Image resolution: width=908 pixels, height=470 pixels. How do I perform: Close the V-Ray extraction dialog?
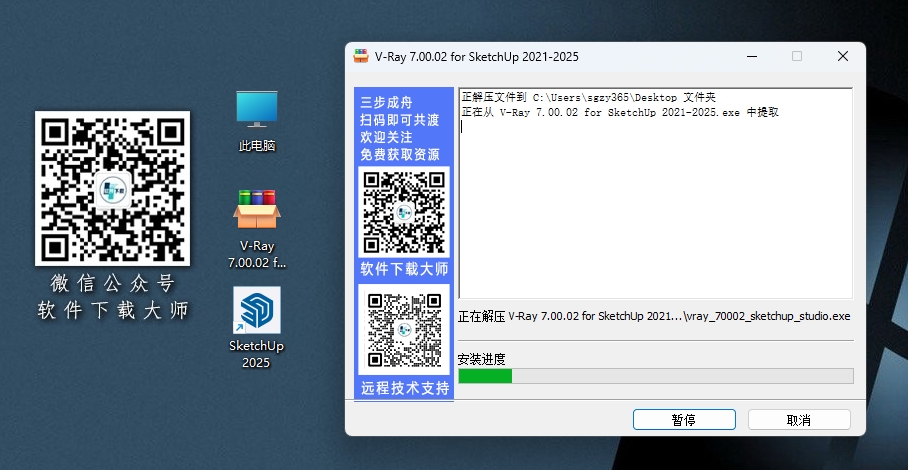pos(843,56)
